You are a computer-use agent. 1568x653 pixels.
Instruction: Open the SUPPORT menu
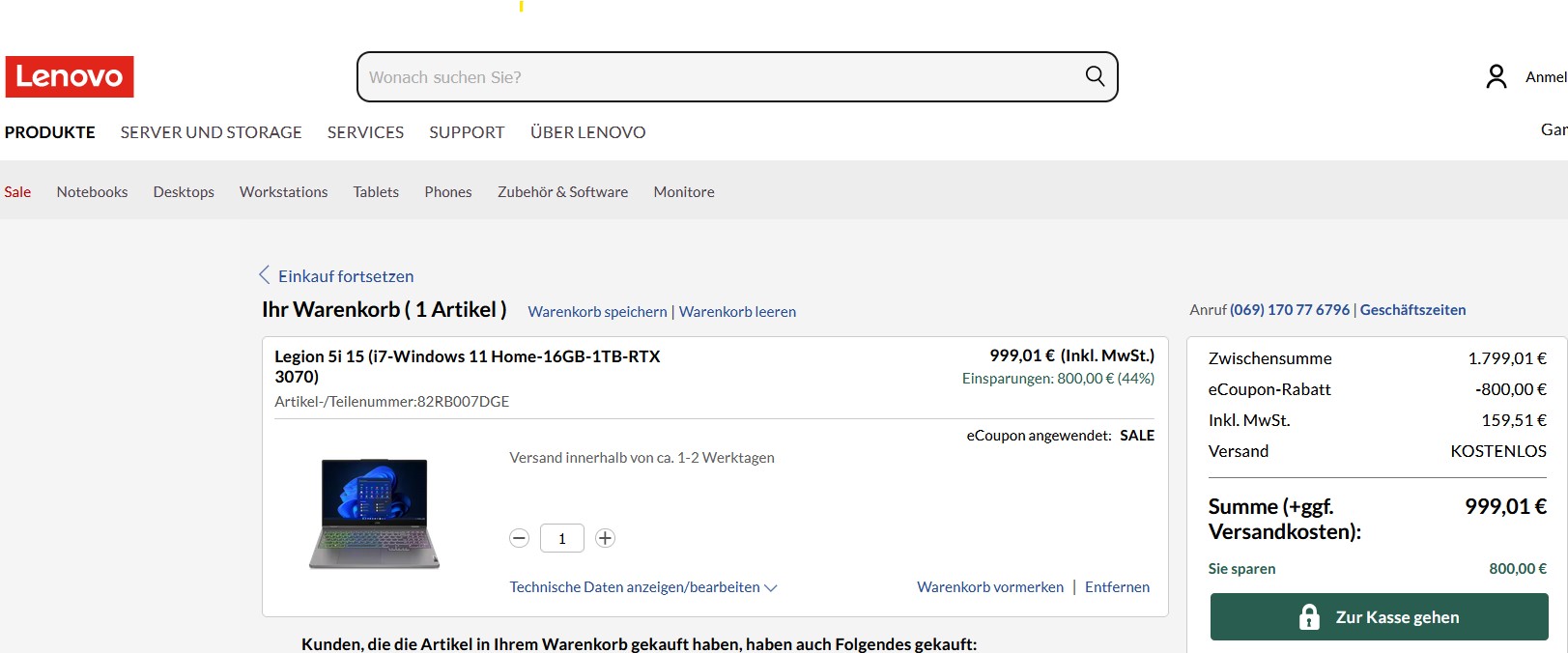(467, 132)
